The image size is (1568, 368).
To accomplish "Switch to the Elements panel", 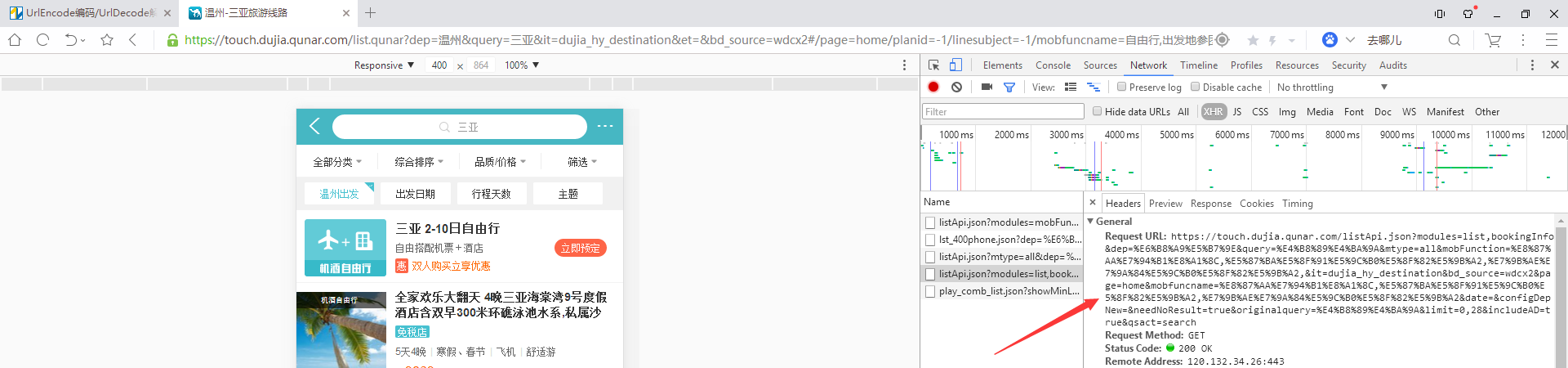I will pos(1002,65).
